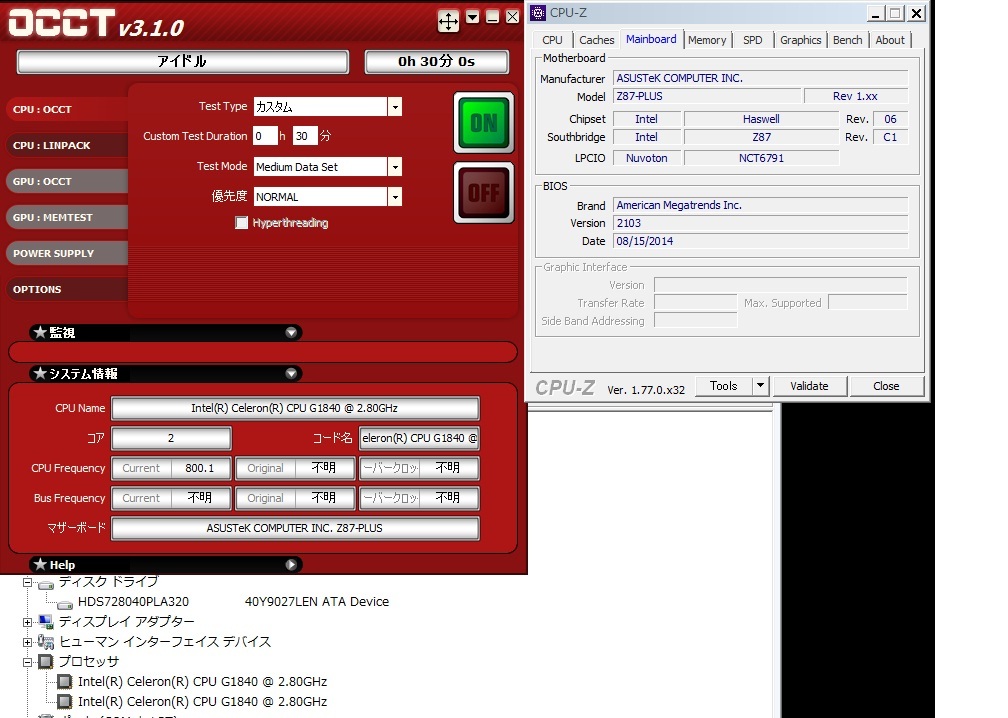This screenshot has height=718, width=1008.
Task: Click the Close button in CPU-Z
Action: click(886, 386)
